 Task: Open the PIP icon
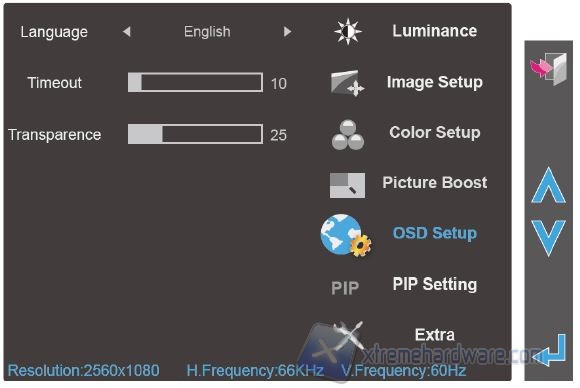click(x=345, y=288)
